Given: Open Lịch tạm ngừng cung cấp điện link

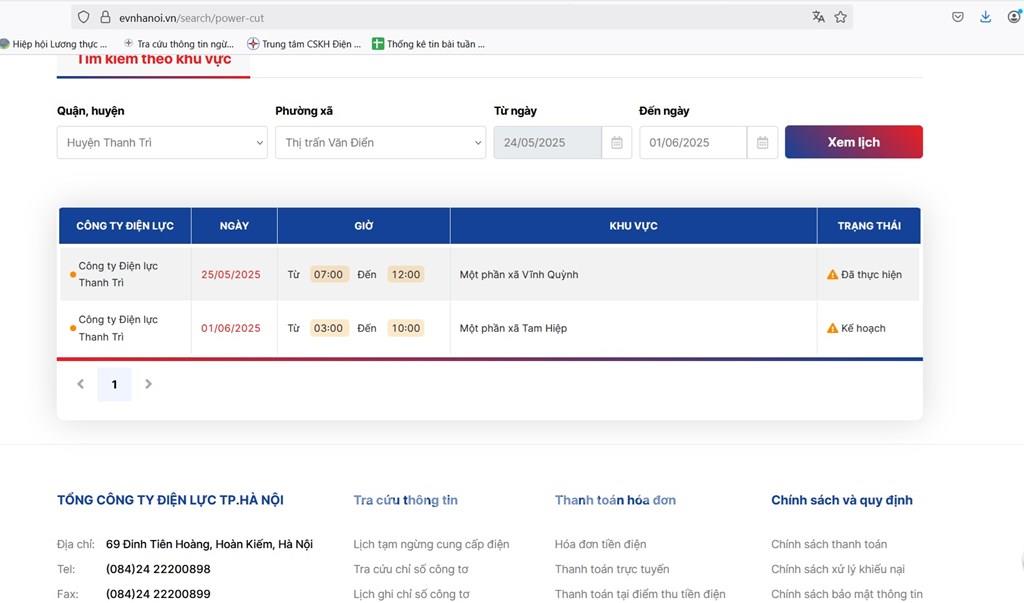Looking at the screenshot, I should [431, 544].
